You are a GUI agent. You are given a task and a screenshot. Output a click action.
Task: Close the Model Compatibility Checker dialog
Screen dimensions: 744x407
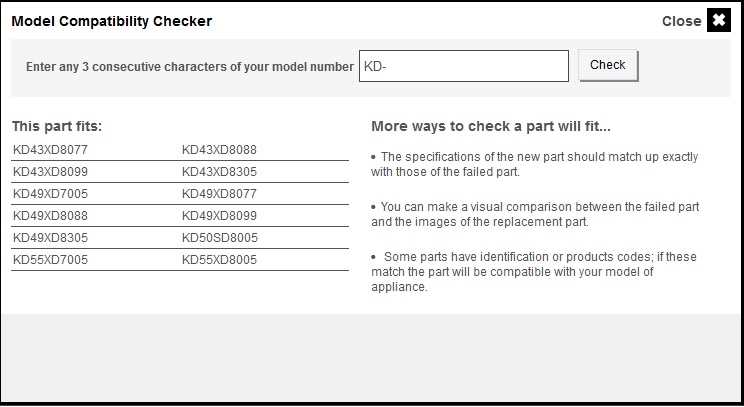(x=719, y=20)
